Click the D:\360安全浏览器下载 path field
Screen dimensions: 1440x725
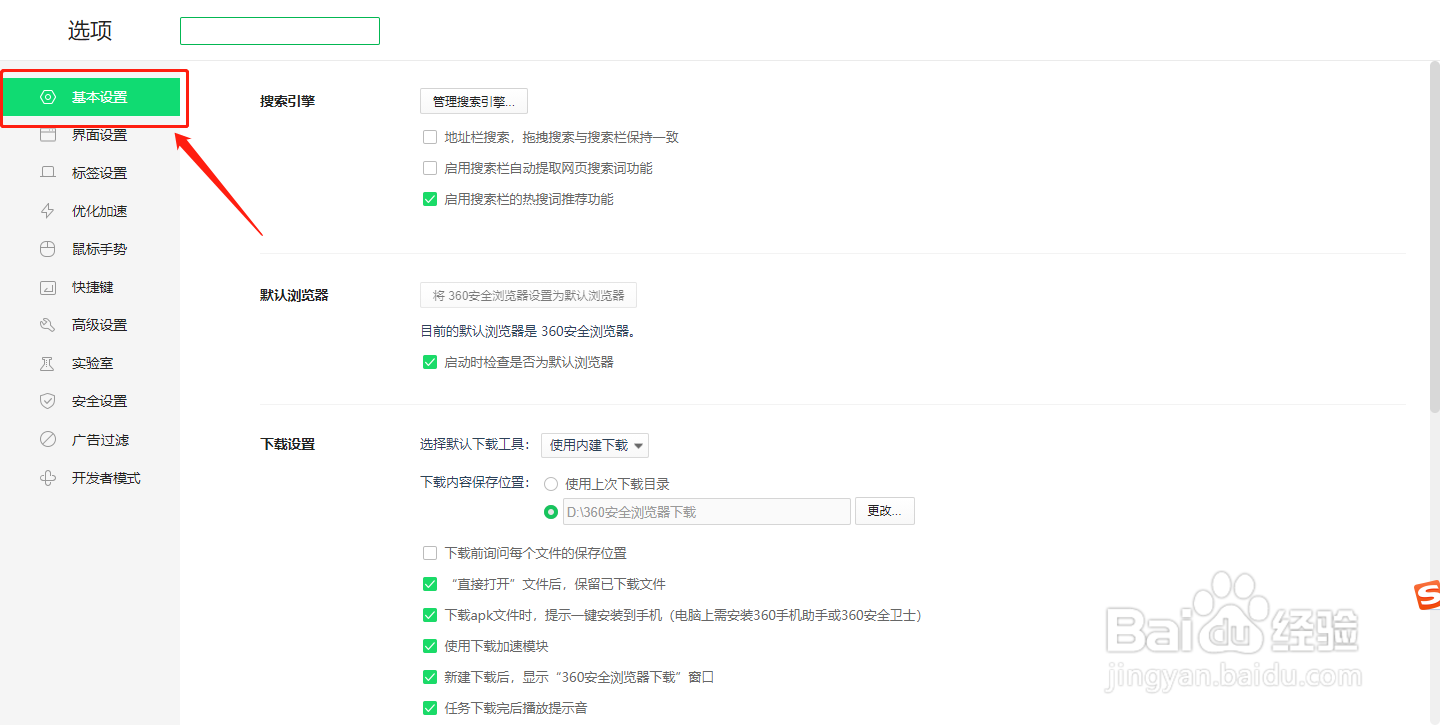click(x=706, y=511)
